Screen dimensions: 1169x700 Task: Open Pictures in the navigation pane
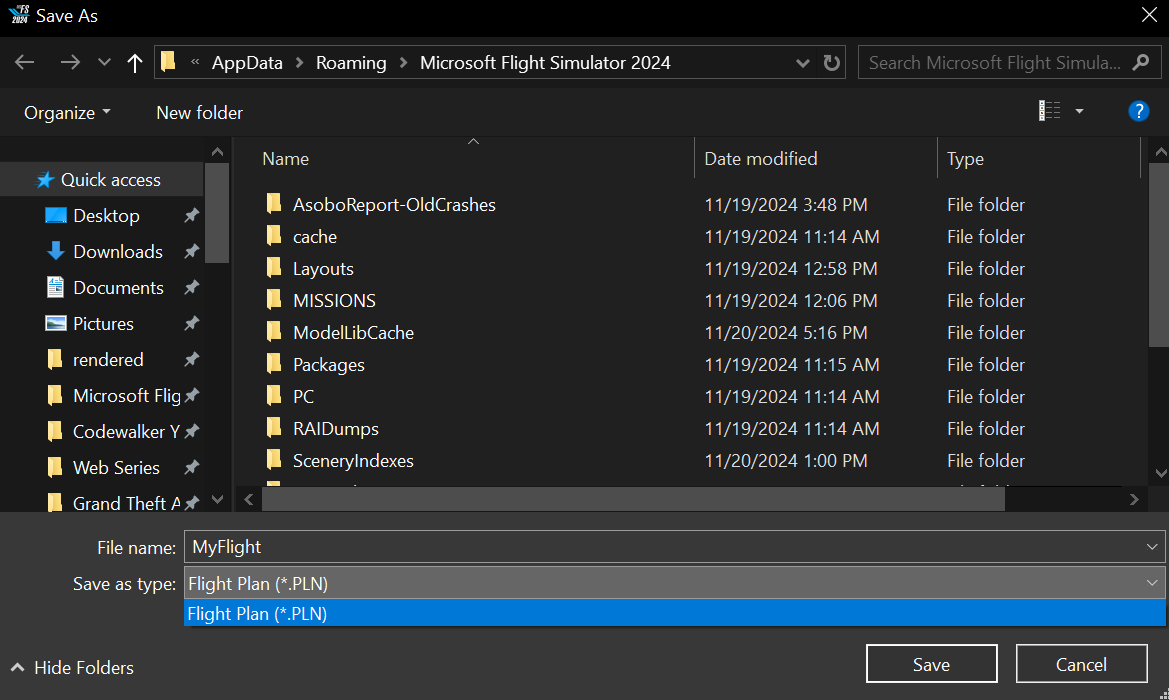coord(103,324)
